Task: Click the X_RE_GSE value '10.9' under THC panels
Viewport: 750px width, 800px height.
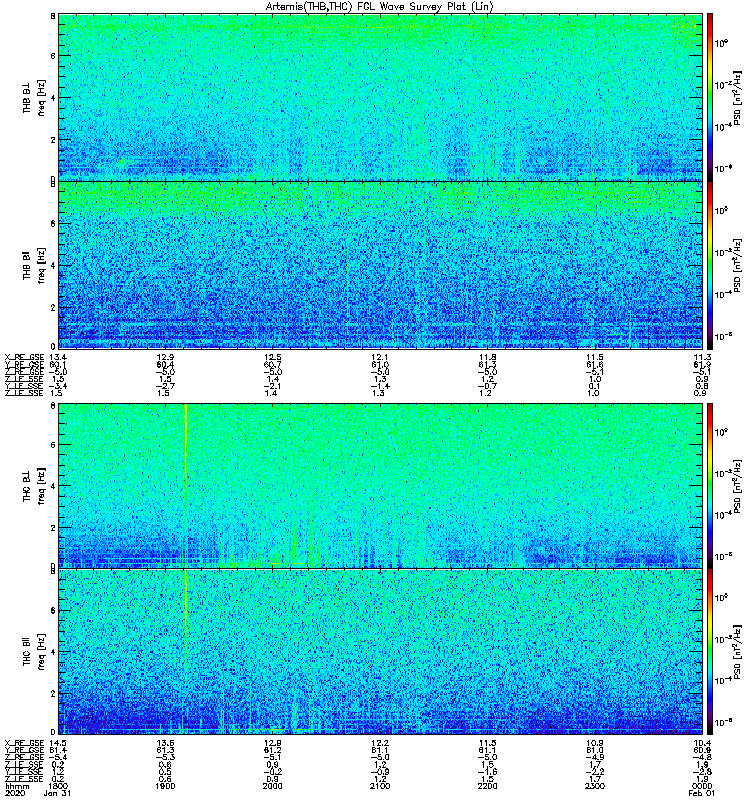Action: pyautogui.click(x=595, y=743)
